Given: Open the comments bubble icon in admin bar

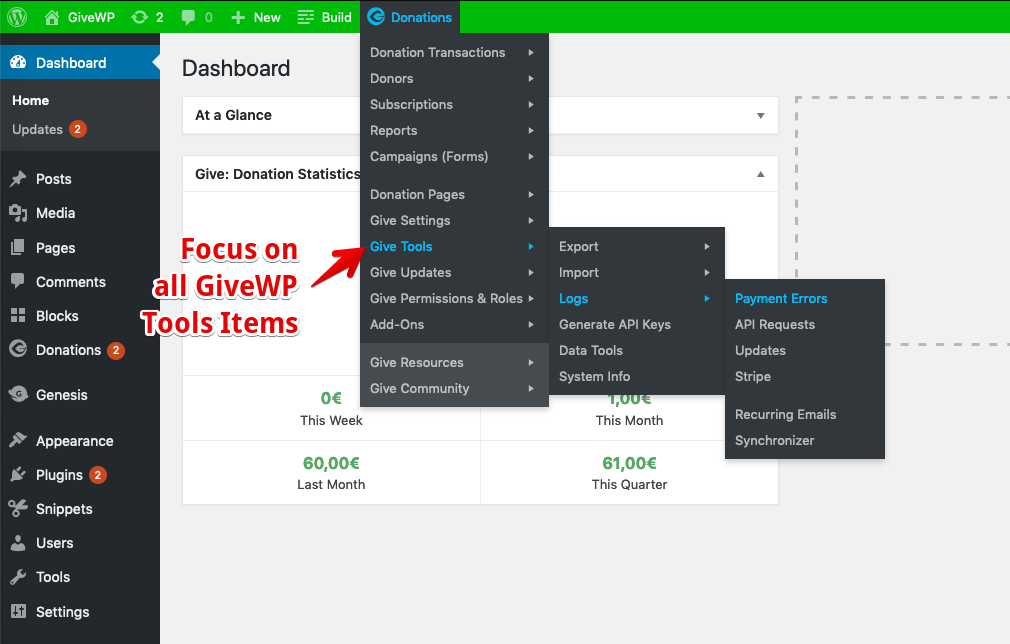Looking at the screenshot, I should click(188, 17).
